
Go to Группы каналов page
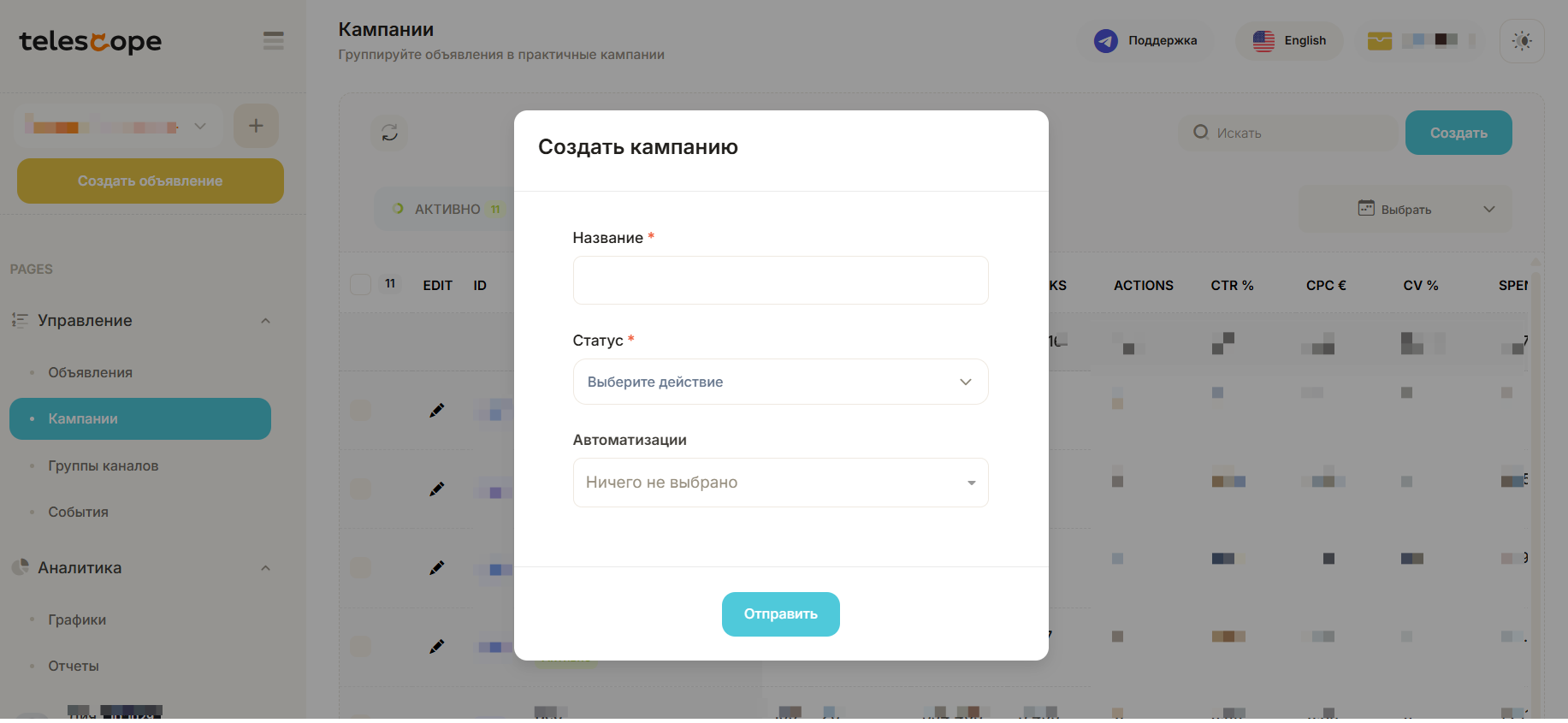[103, 465]
